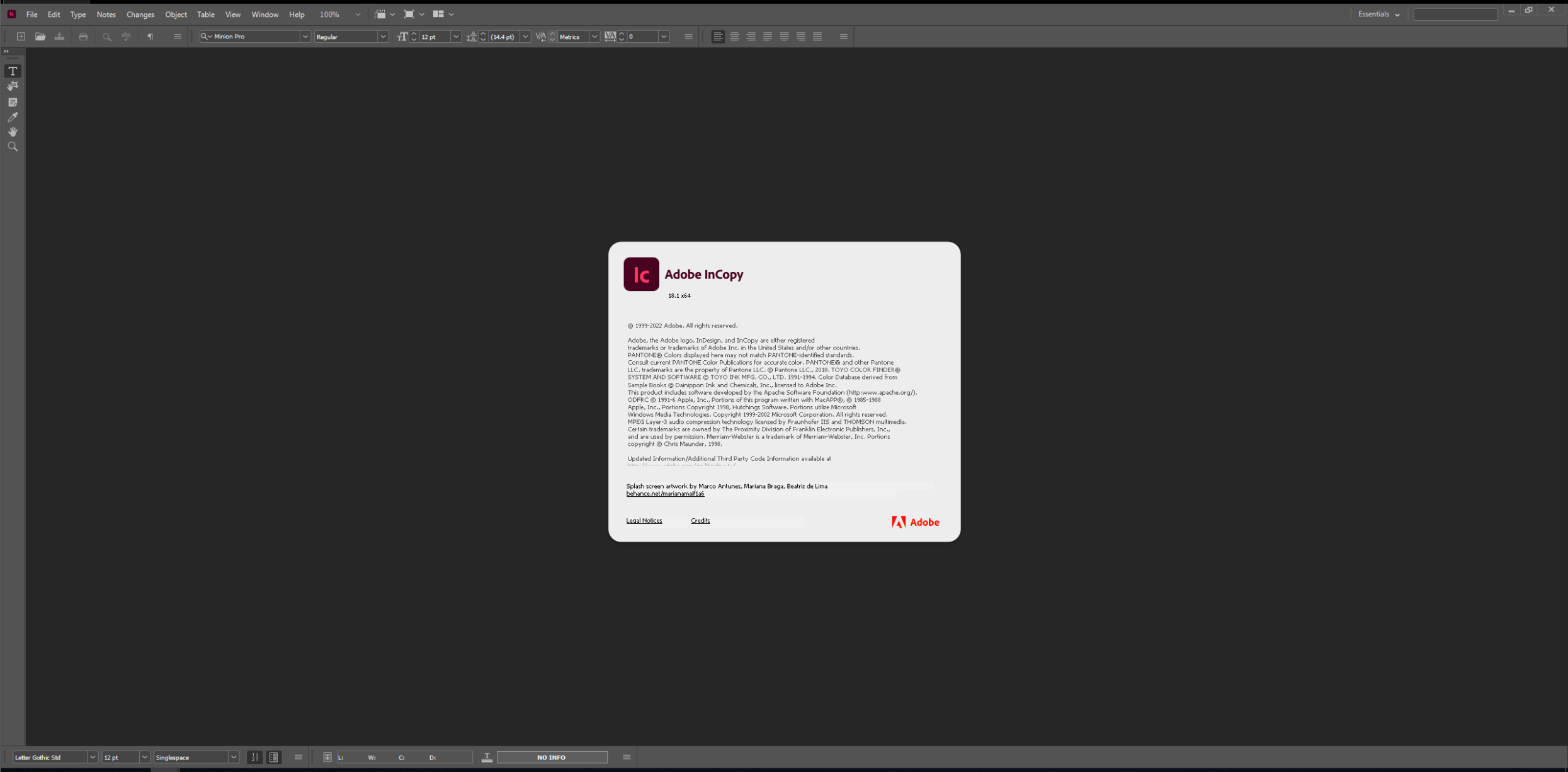Screen dimensions: 1568x772
Task: Open the copyfit info bar menu
Action: [x=627, y=758]
